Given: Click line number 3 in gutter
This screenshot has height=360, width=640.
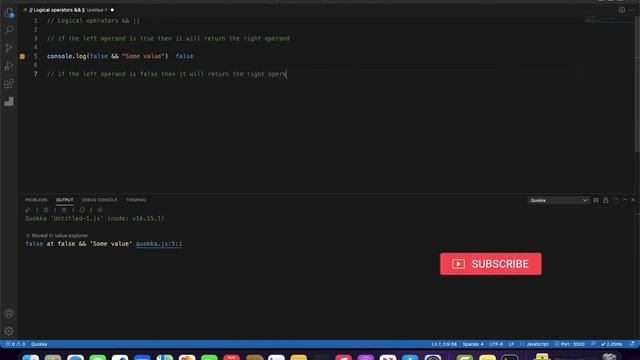Looking at the screenshot, I should coord(36,38).
